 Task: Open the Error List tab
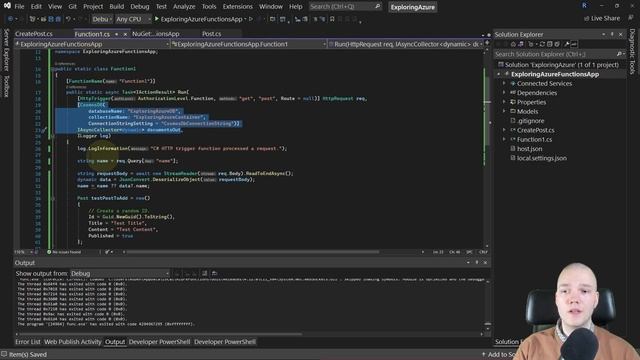(28, 342)
